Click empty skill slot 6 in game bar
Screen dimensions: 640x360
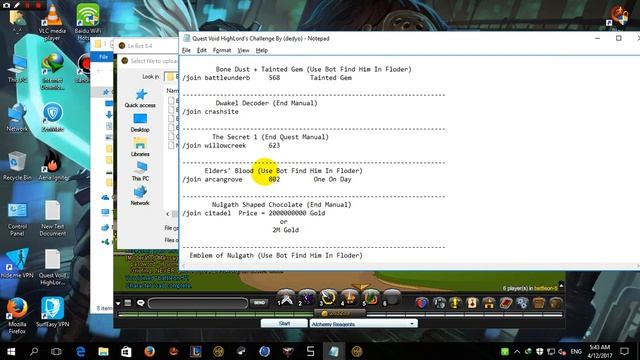coord(392,298)
